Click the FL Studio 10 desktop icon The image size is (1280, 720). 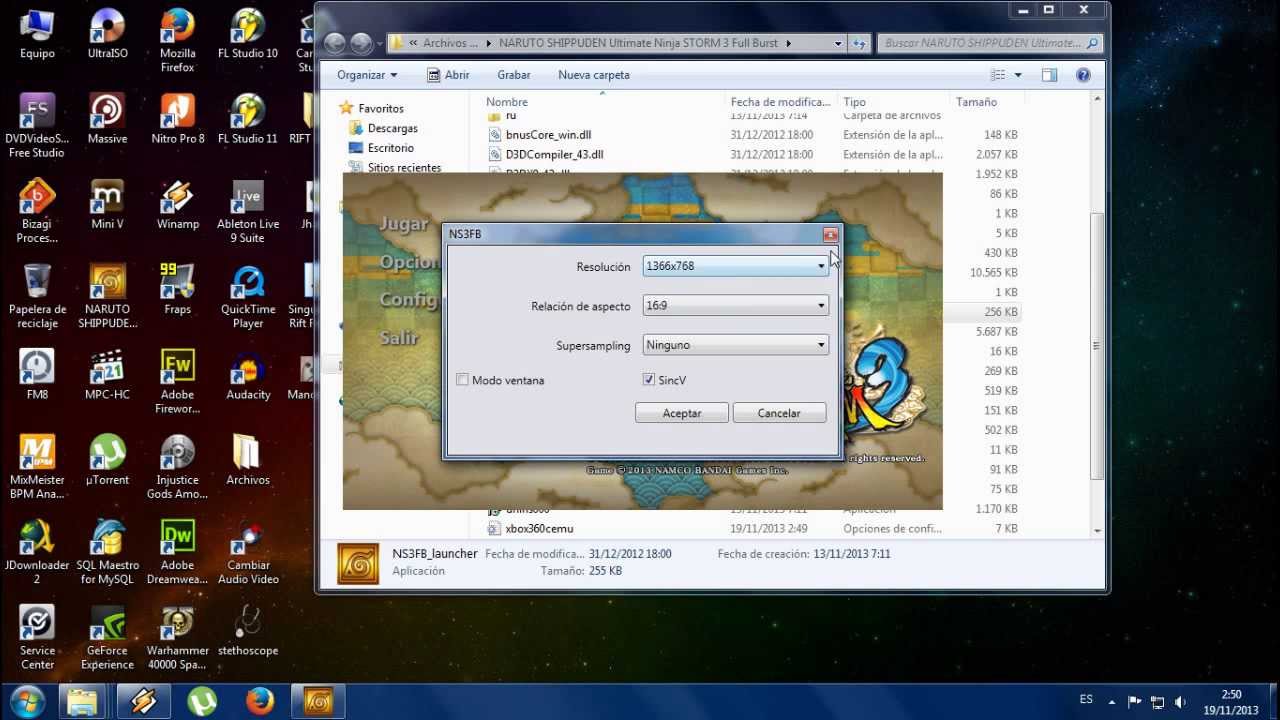[248, 33]
